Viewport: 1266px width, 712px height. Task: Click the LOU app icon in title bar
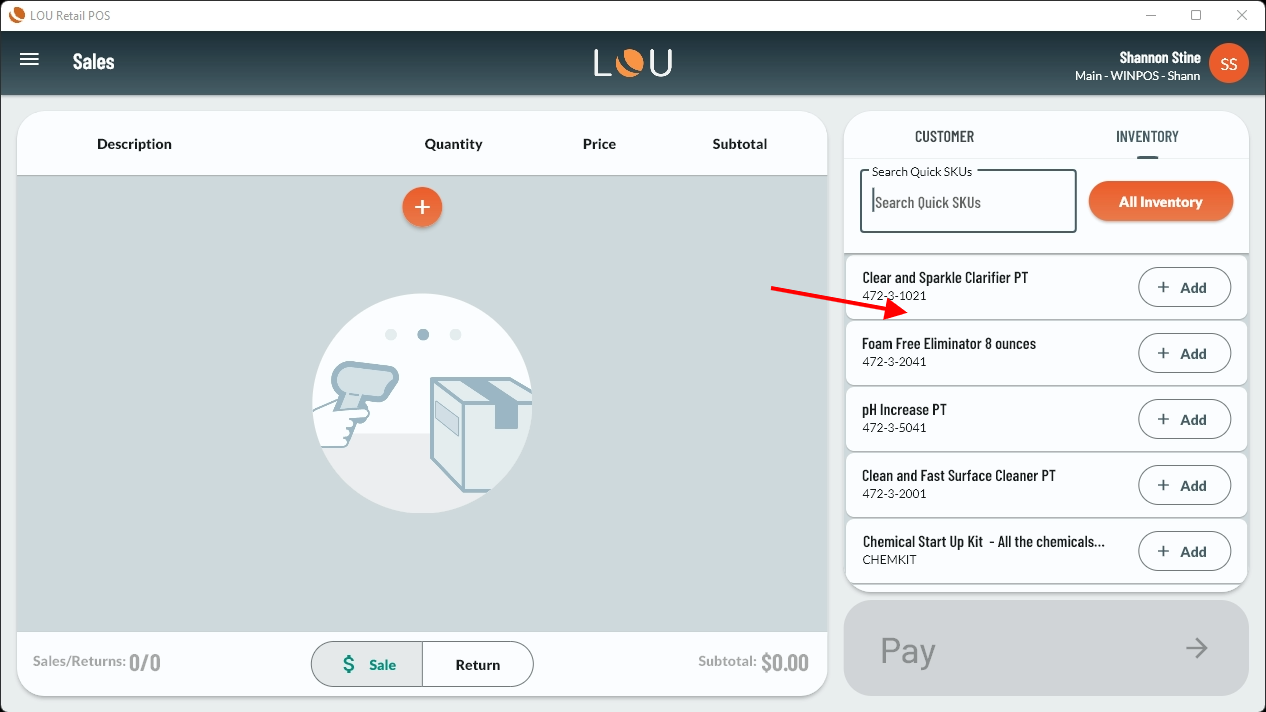(16, 15)
